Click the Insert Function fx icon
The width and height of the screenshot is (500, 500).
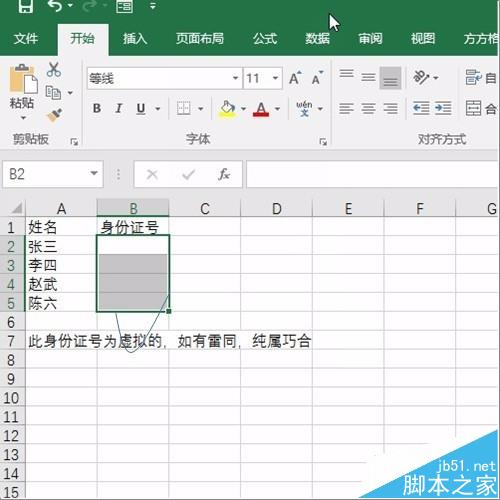(224, 174)
